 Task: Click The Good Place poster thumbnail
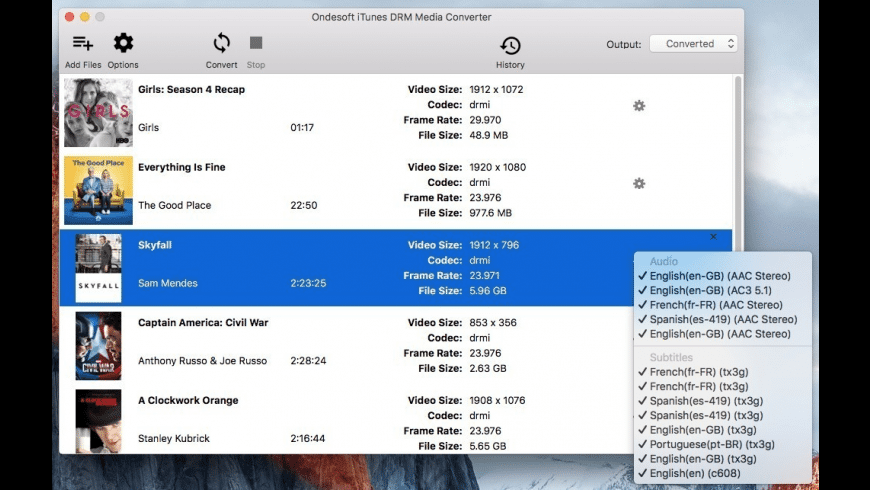98,190
